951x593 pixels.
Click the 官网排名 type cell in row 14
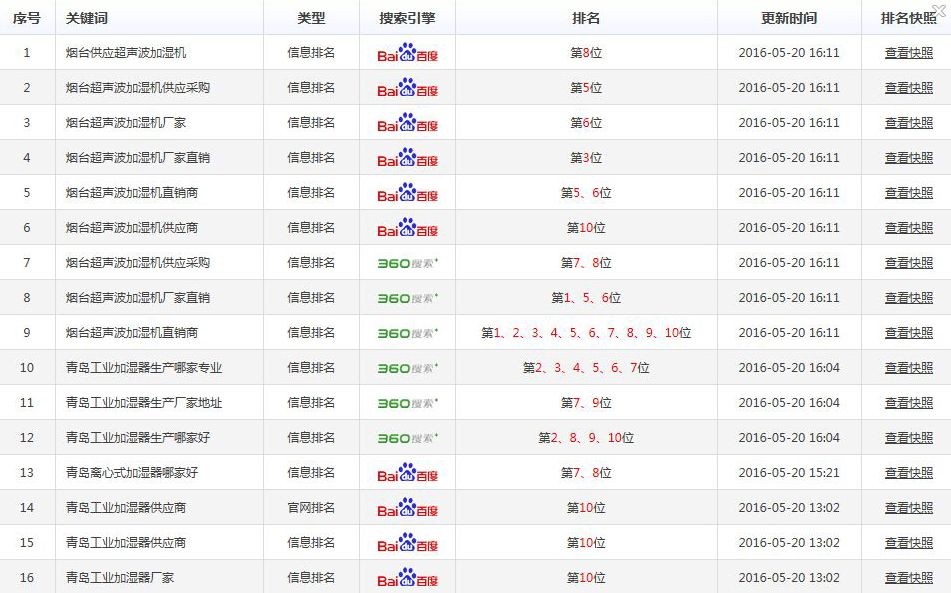(x=311, y=508)
